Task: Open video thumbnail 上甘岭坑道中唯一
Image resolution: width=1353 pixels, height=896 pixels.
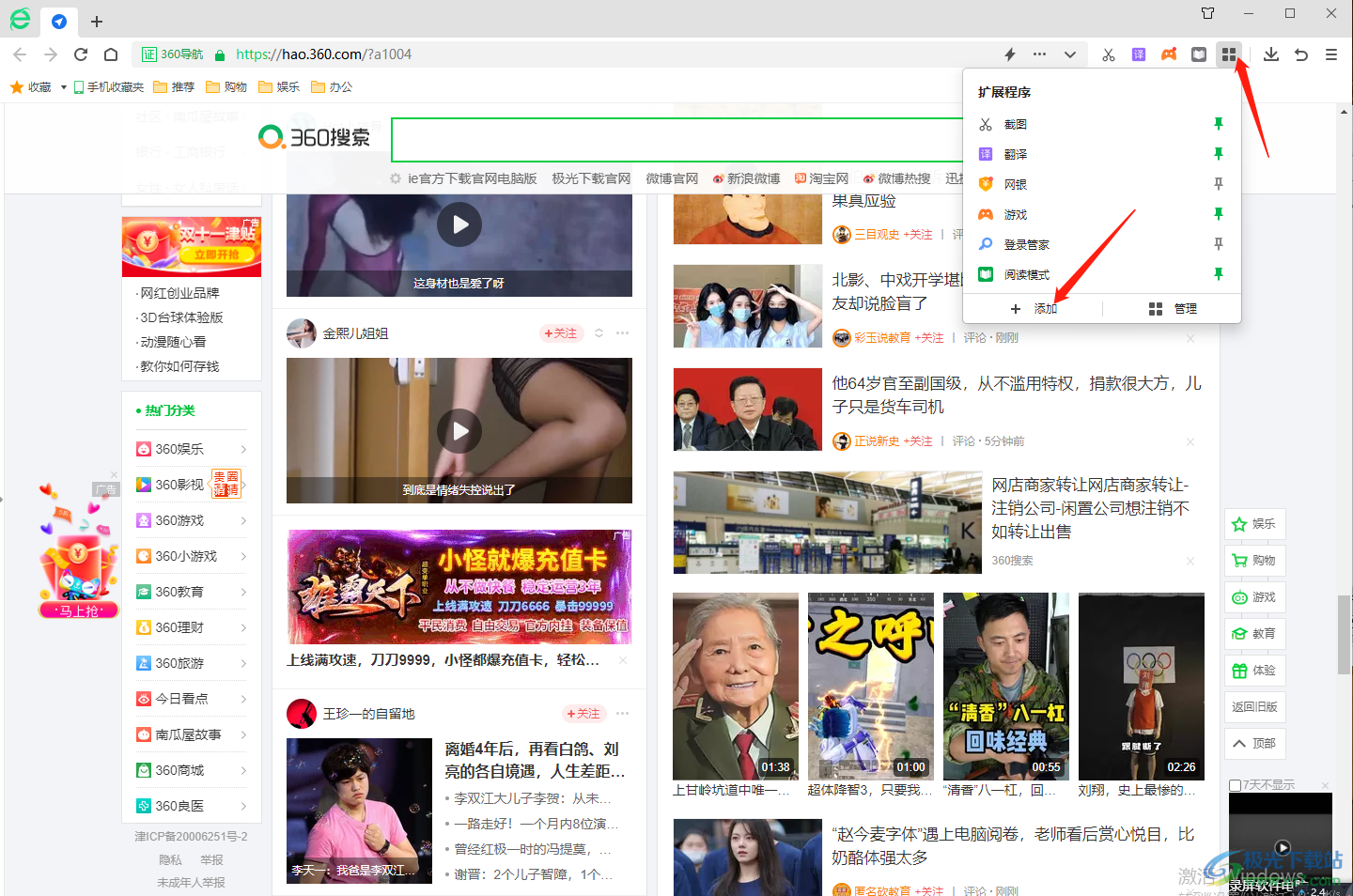Action: coord(736,687)
